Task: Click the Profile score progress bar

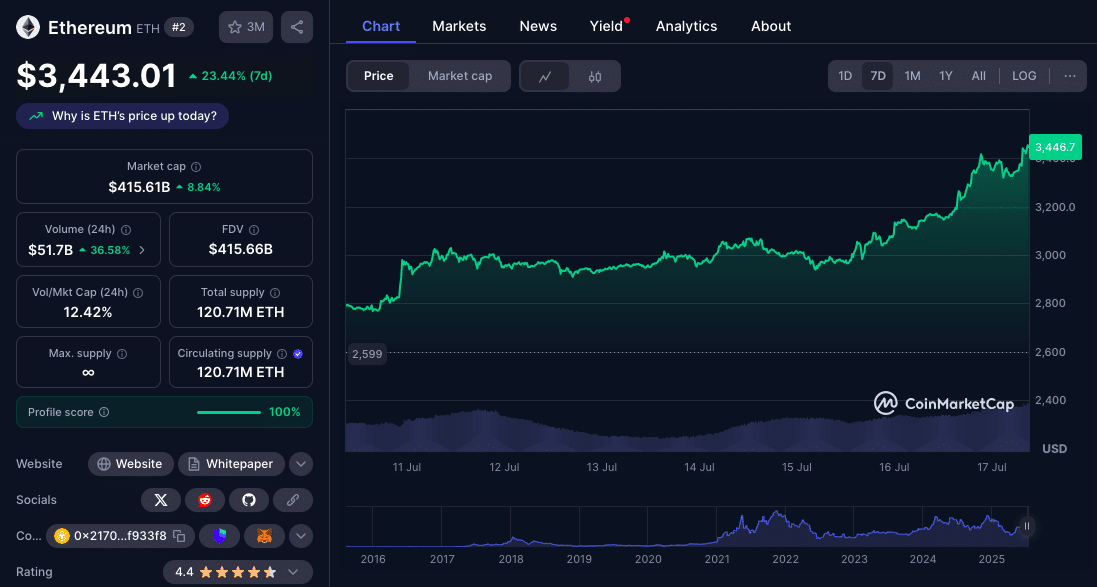Action: [229, 412]
